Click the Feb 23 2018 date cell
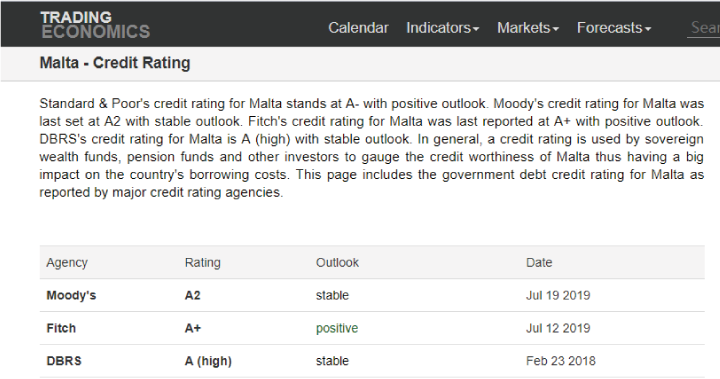 [561, 361]
